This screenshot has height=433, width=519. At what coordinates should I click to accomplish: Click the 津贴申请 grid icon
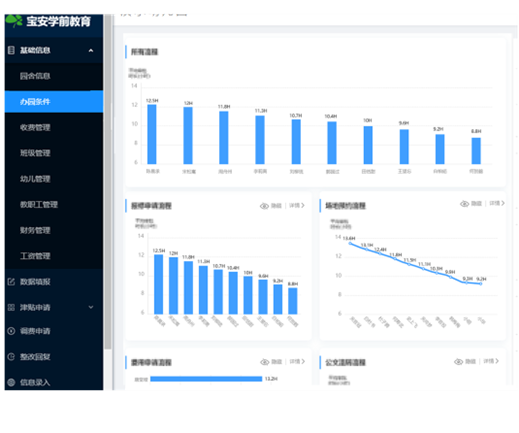[11, 307]
